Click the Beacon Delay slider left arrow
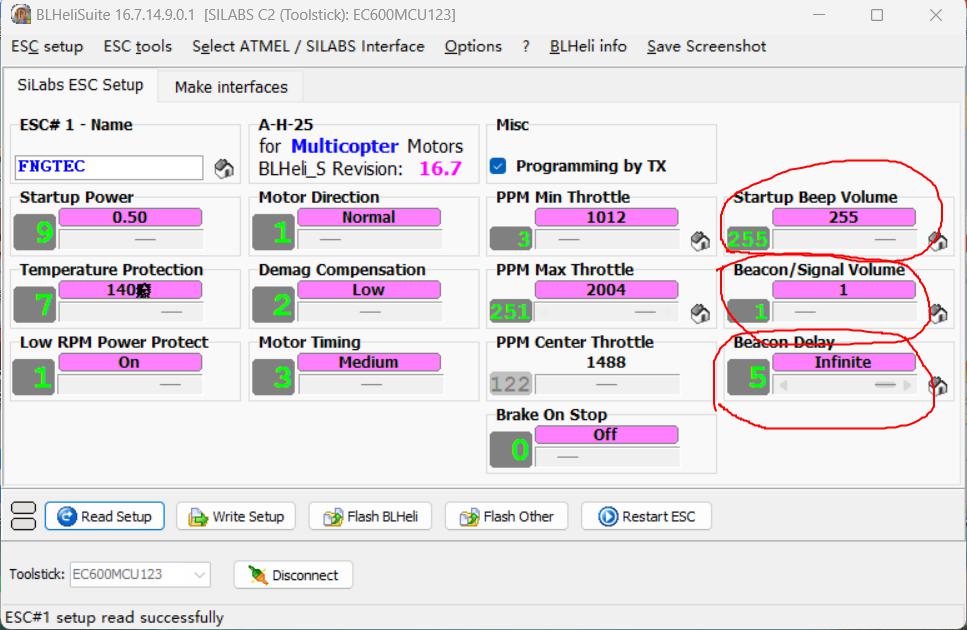The height and width of the screenshot is (630, 967). [783, 385]
